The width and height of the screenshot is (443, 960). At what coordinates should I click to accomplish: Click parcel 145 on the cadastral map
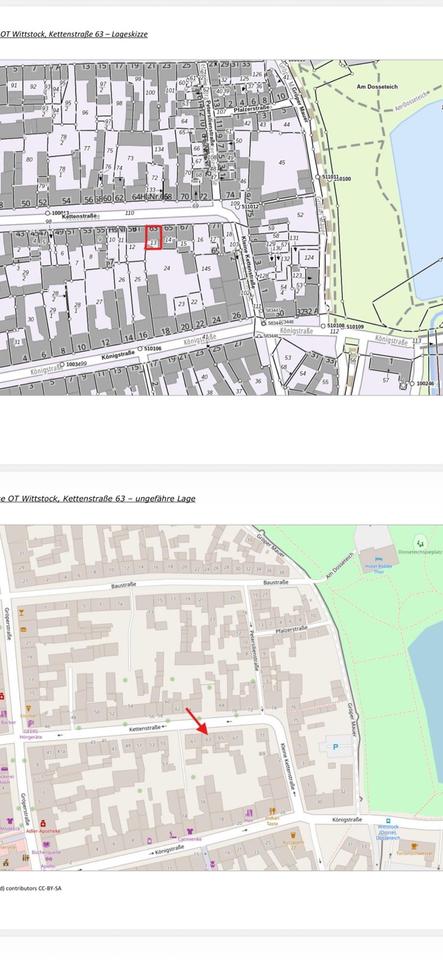pyautogui.click(x=206, y=268)
